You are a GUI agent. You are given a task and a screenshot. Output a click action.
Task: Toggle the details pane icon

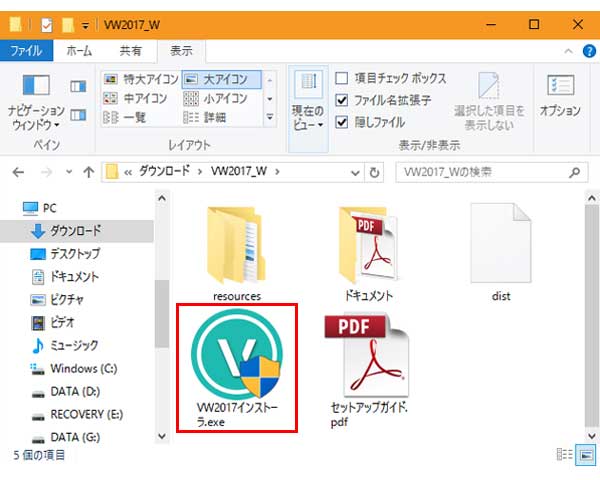(x=78, y=115)
